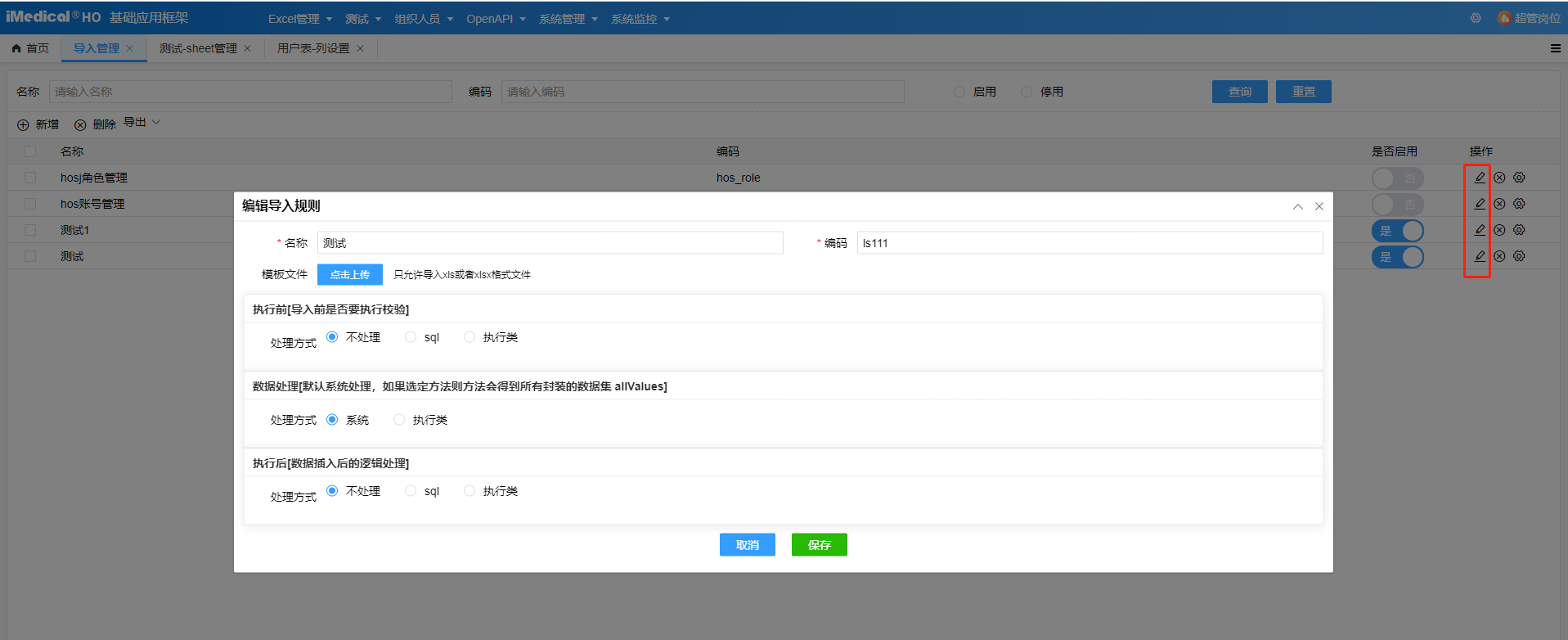The width and height of the screenshot is (1568, 640).
Task: Check the select-all checkbox in table header
Action: click(x=30, y=151)
